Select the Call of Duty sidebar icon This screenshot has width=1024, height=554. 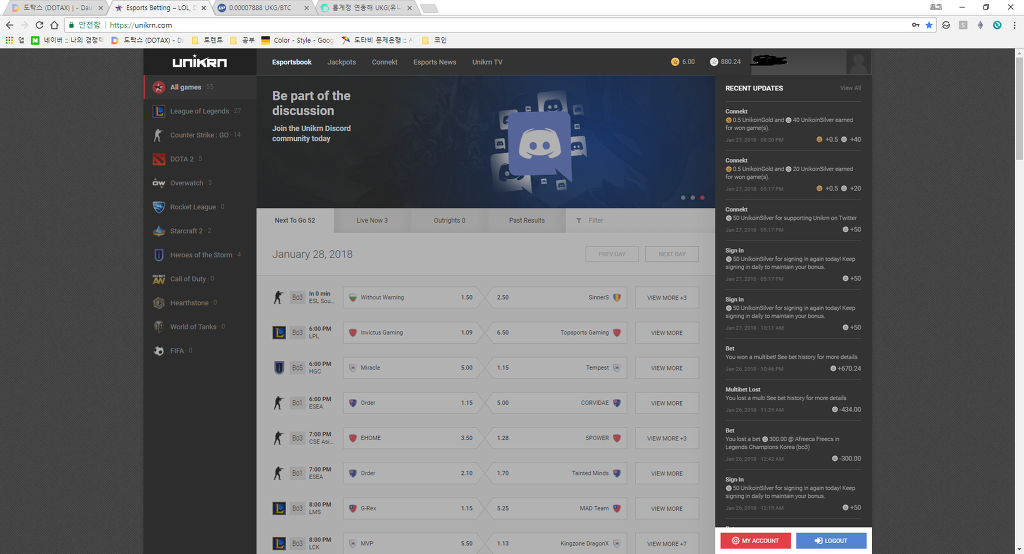pos(159,279)
